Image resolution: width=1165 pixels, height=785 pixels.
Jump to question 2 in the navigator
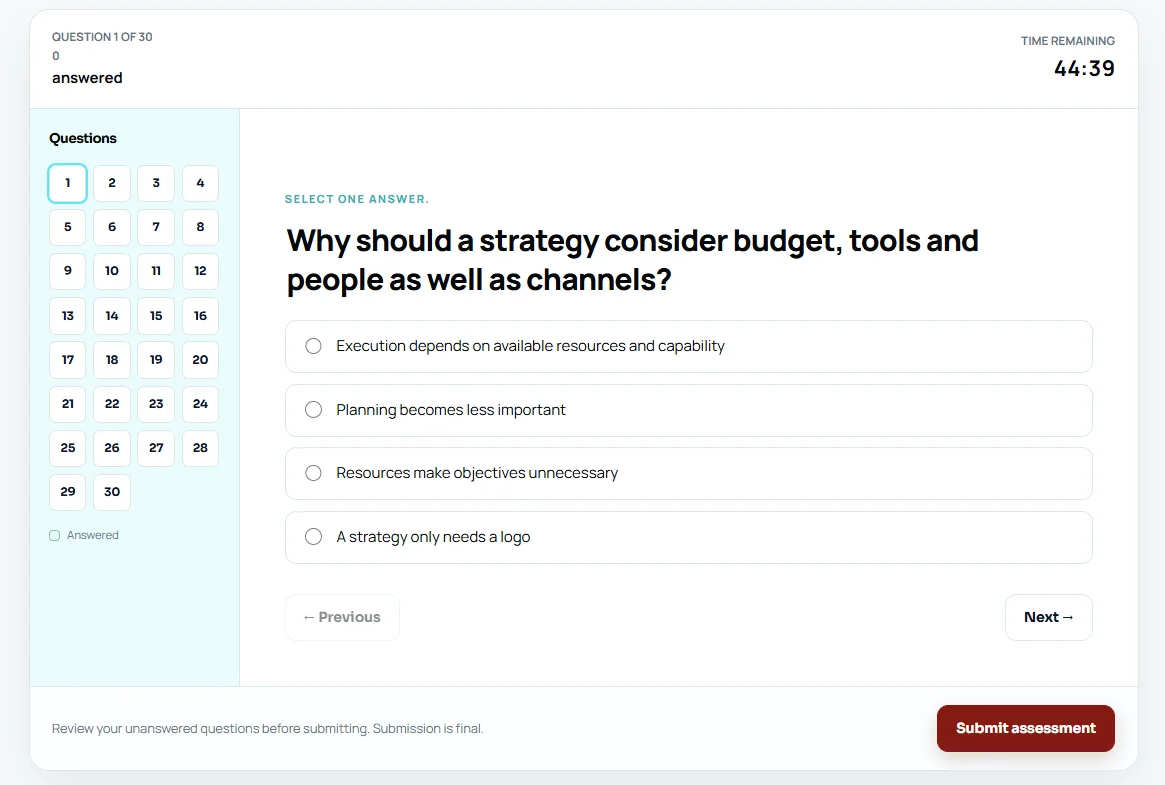[111, 183]
